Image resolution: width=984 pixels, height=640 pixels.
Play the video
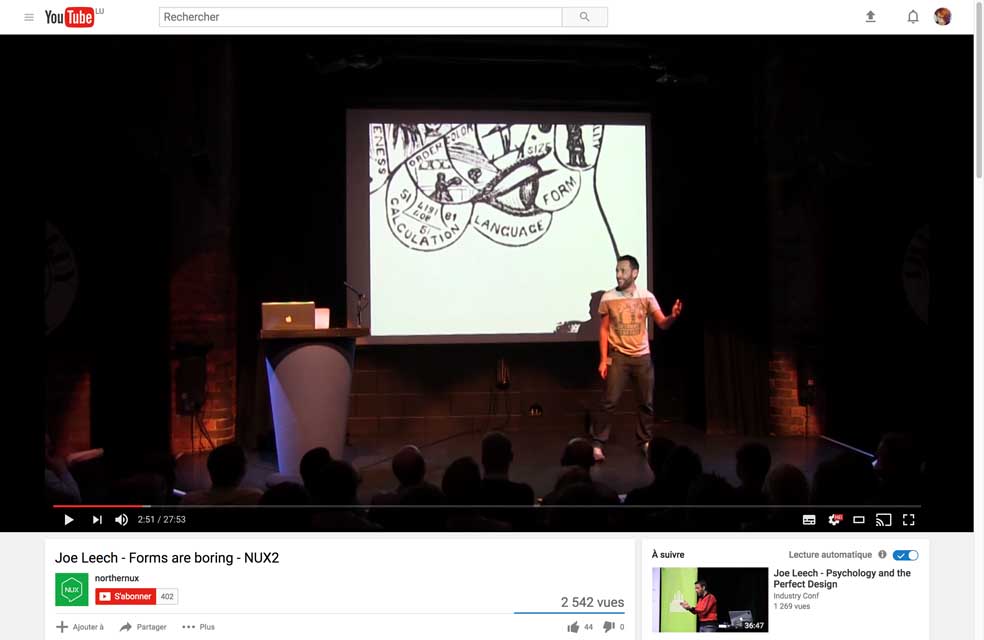[69, 520]
